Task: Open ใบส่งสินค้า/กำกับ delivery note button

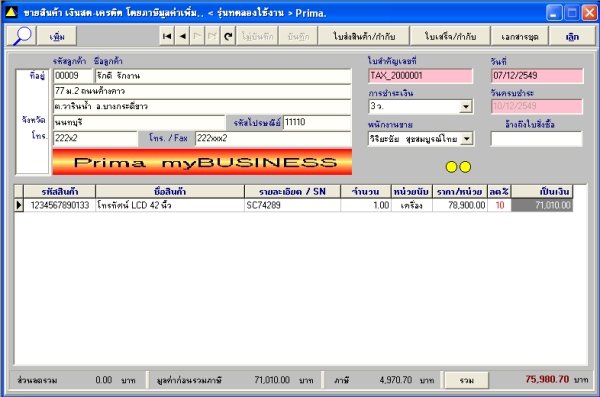Action: pyautogui.click(x=364, y=36)
